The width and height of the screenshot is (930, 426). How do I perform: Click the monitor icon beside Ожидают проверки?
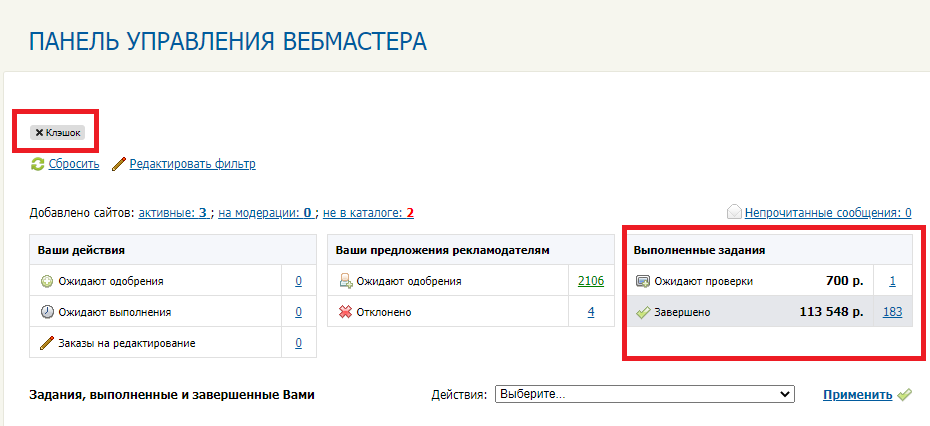coord(643,281)
